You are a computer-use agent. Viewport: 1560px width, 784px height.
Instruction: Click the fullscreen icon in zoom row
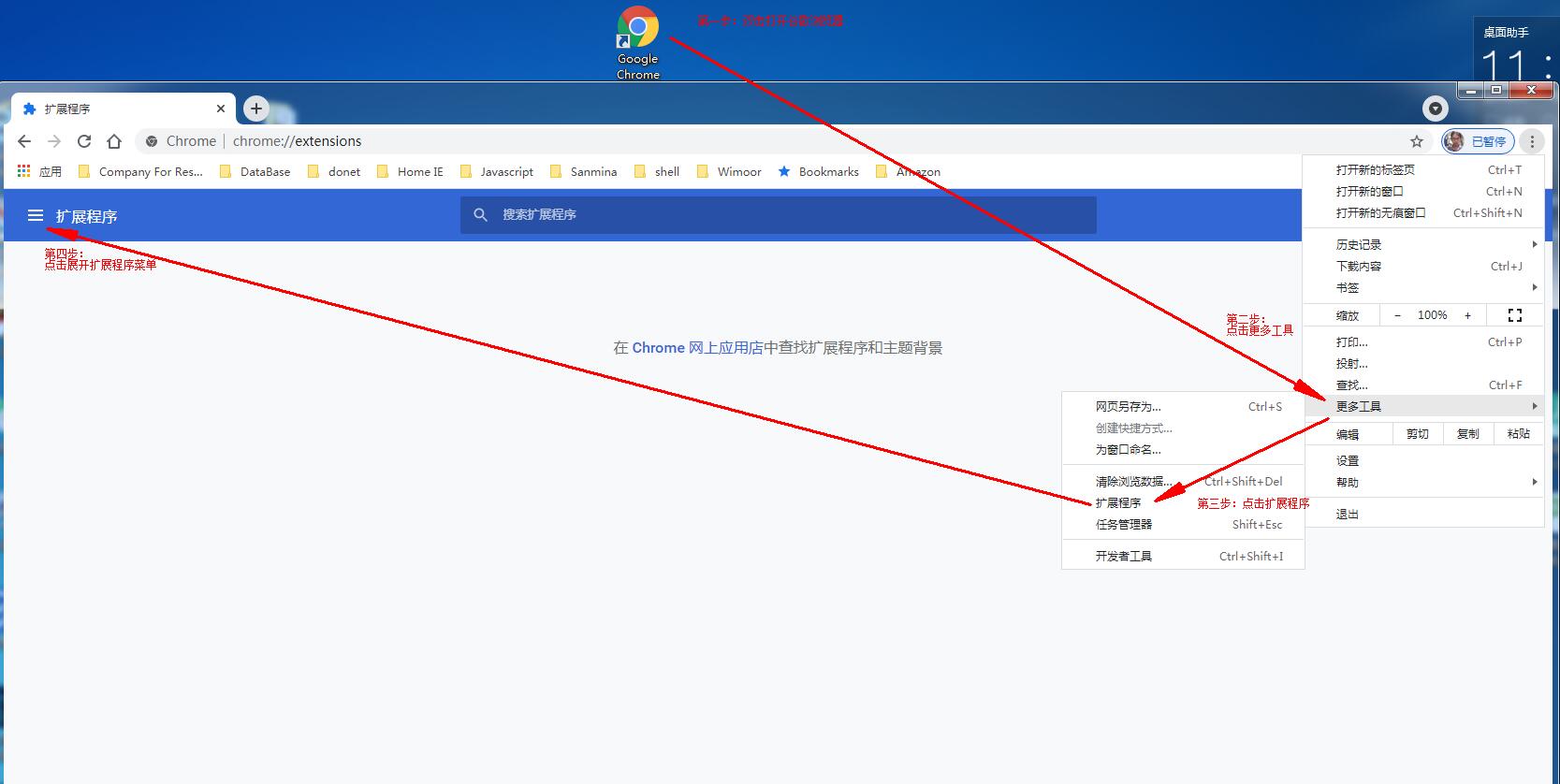pos(1515,315)
